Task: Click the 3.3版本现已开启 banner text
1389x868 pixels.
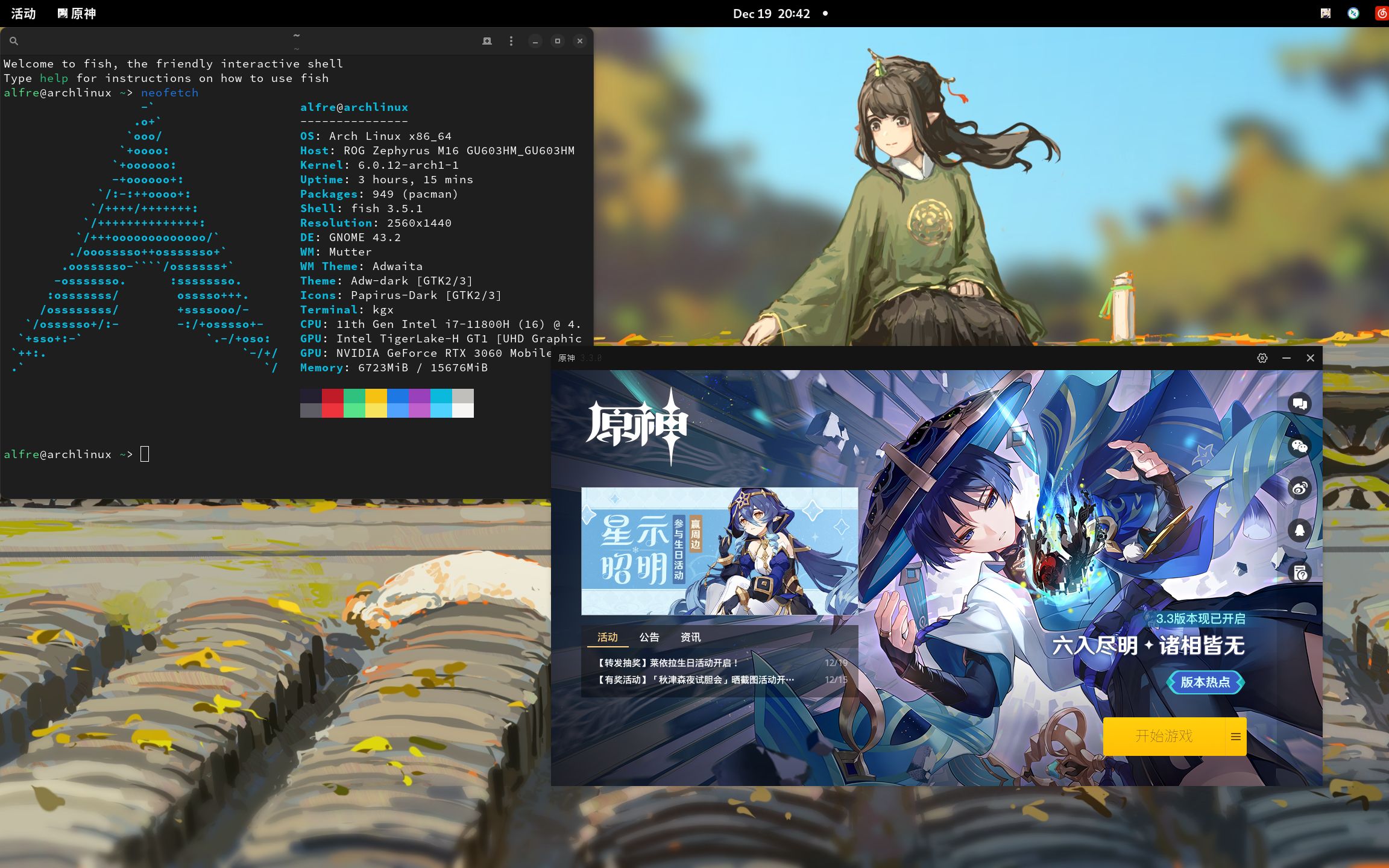Action: pos(1200,618)
